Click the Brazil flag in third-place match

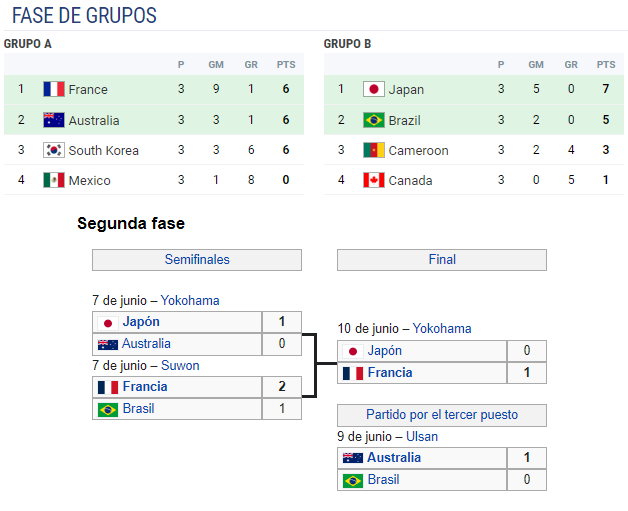point(352,480)
